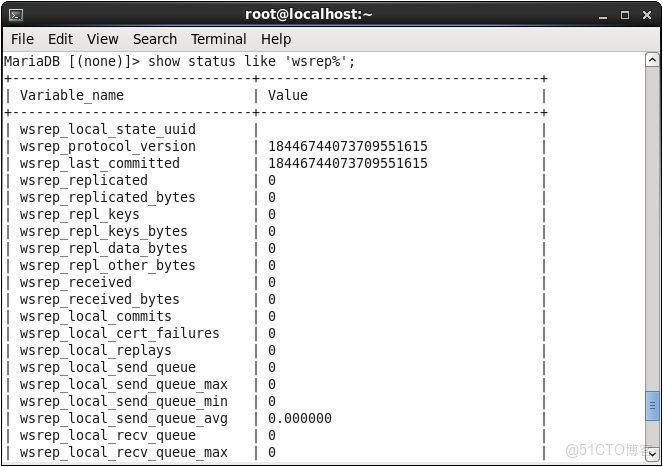
Task: Click the vertical scrollbar thumb
Action: pos(653,406)
